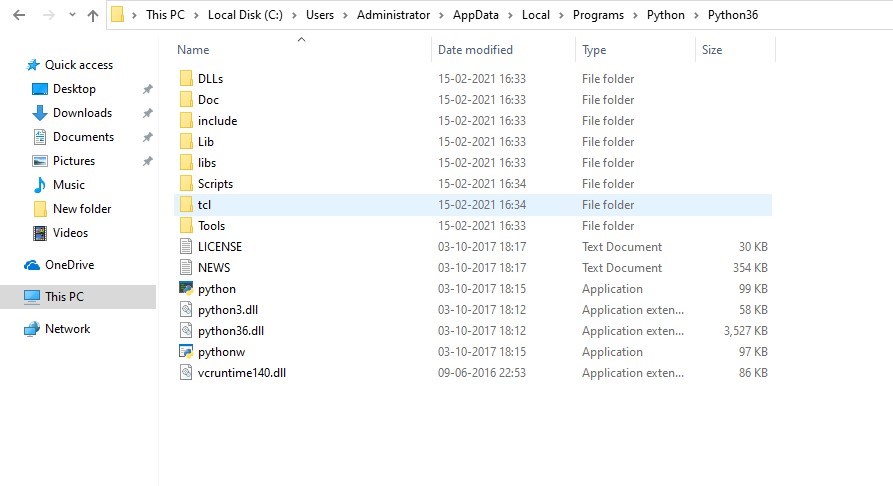
Task: Sort by Name column header
Action: [x=192, y=50]
